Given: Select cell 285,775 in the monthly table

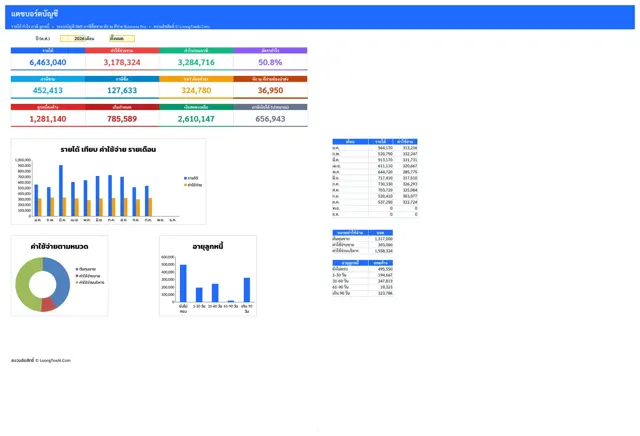Looking at the screenshot, I should (x=405, y=172).
